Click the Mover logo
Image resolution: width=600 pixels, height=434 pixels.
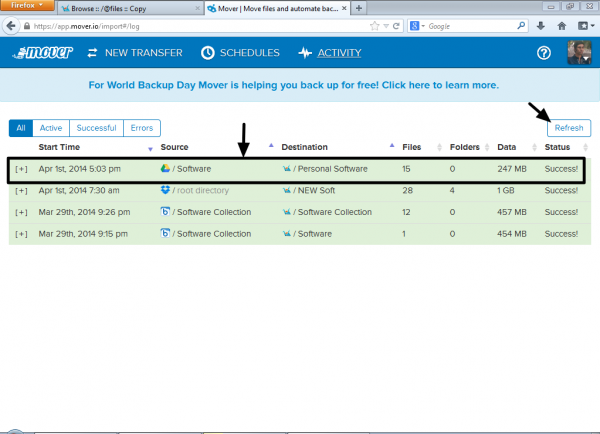(39, 53)
